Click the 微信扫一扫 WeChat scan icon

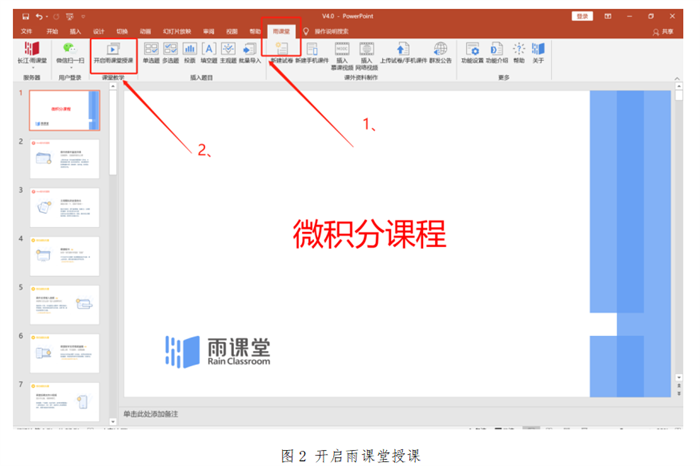tap(70, 48)
